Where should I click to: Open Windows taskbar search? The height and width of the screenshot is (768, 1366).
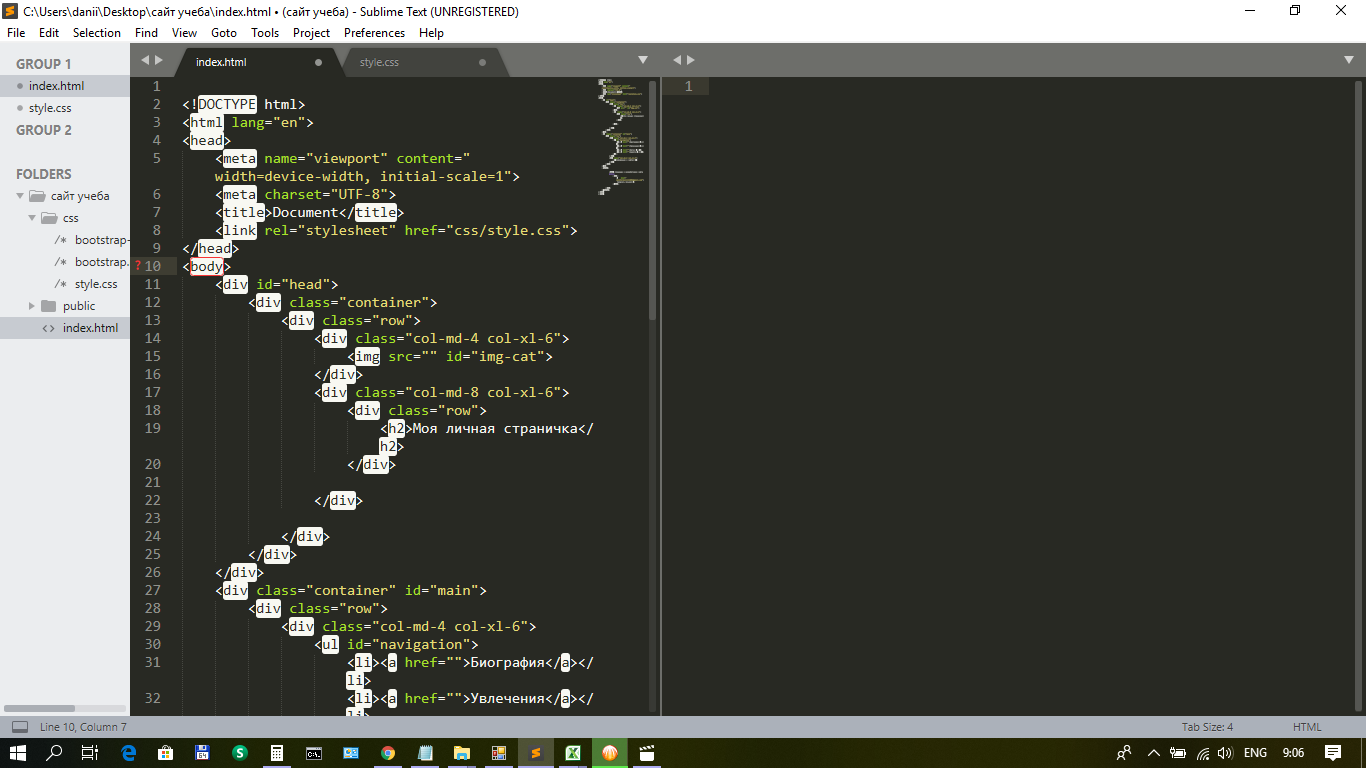(55, 753)
